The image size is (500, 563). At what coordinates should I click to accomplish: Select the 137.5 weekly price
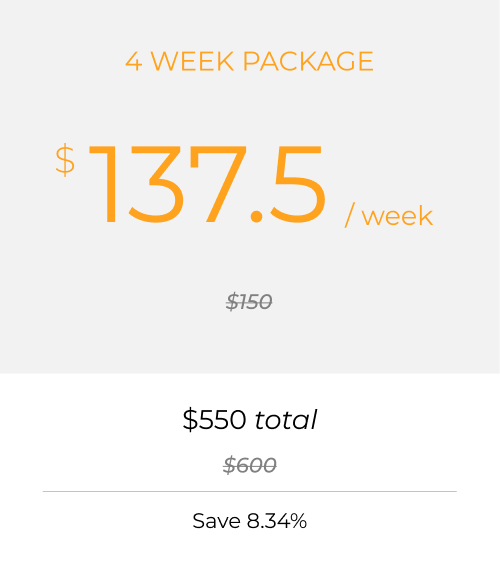pos(207,184)
